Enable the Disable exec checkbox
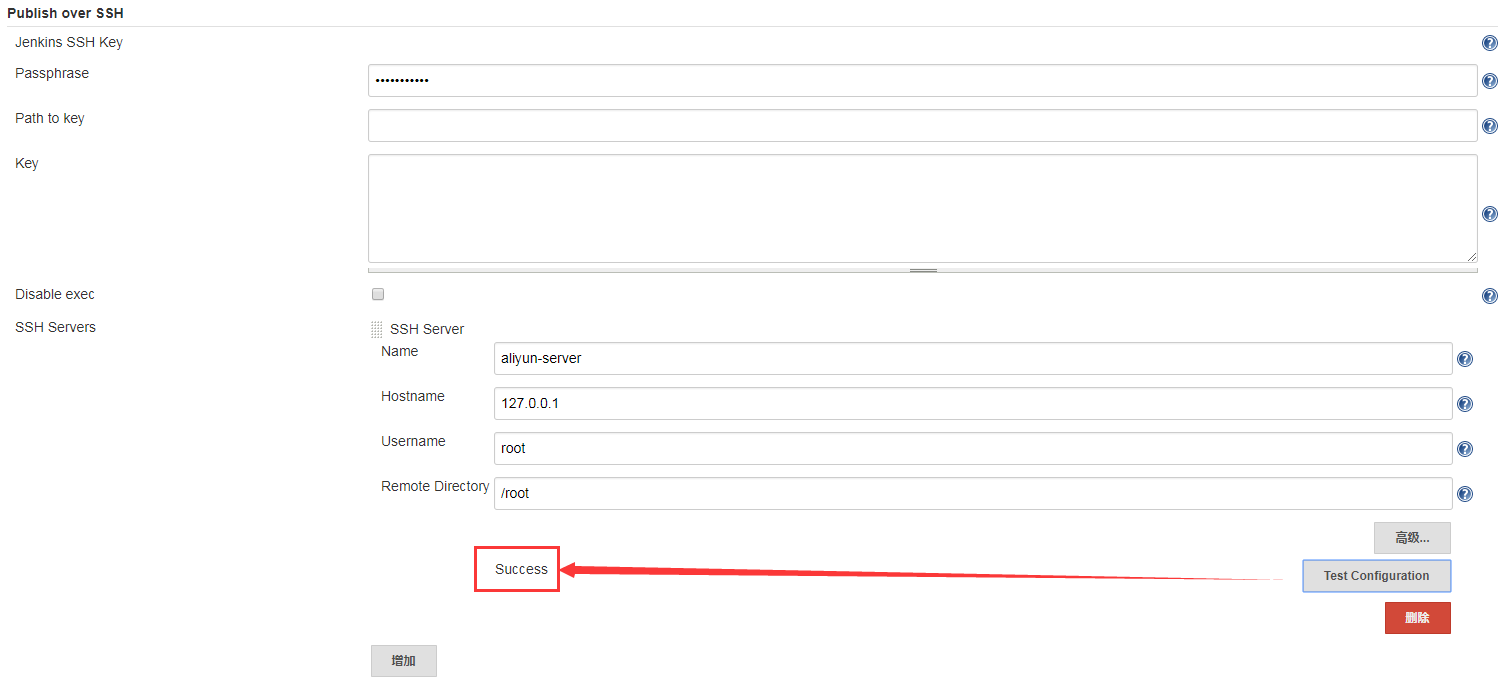The height and width of the screenshot is (684, 1500). coord(378,294)
